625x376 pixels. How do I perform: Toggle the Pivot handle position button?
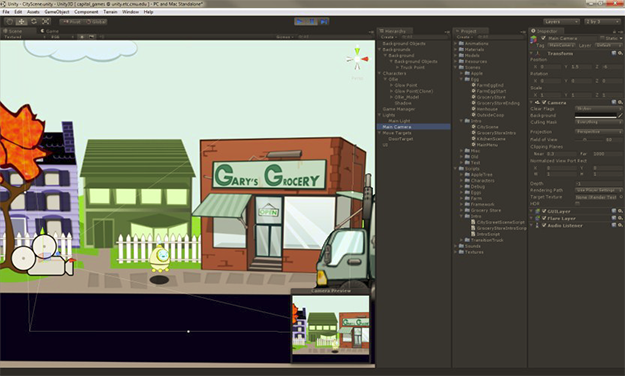point(71,22)
